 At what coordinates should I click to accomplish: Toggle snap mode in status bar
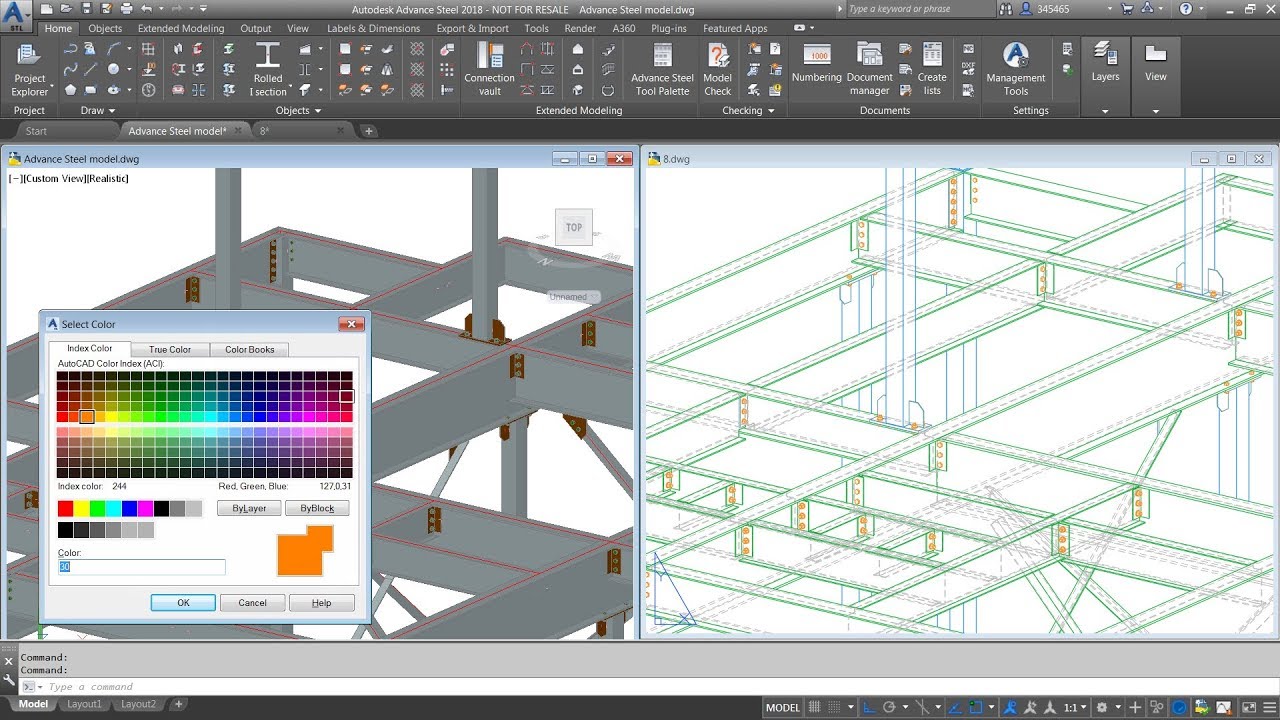(835, 707)
